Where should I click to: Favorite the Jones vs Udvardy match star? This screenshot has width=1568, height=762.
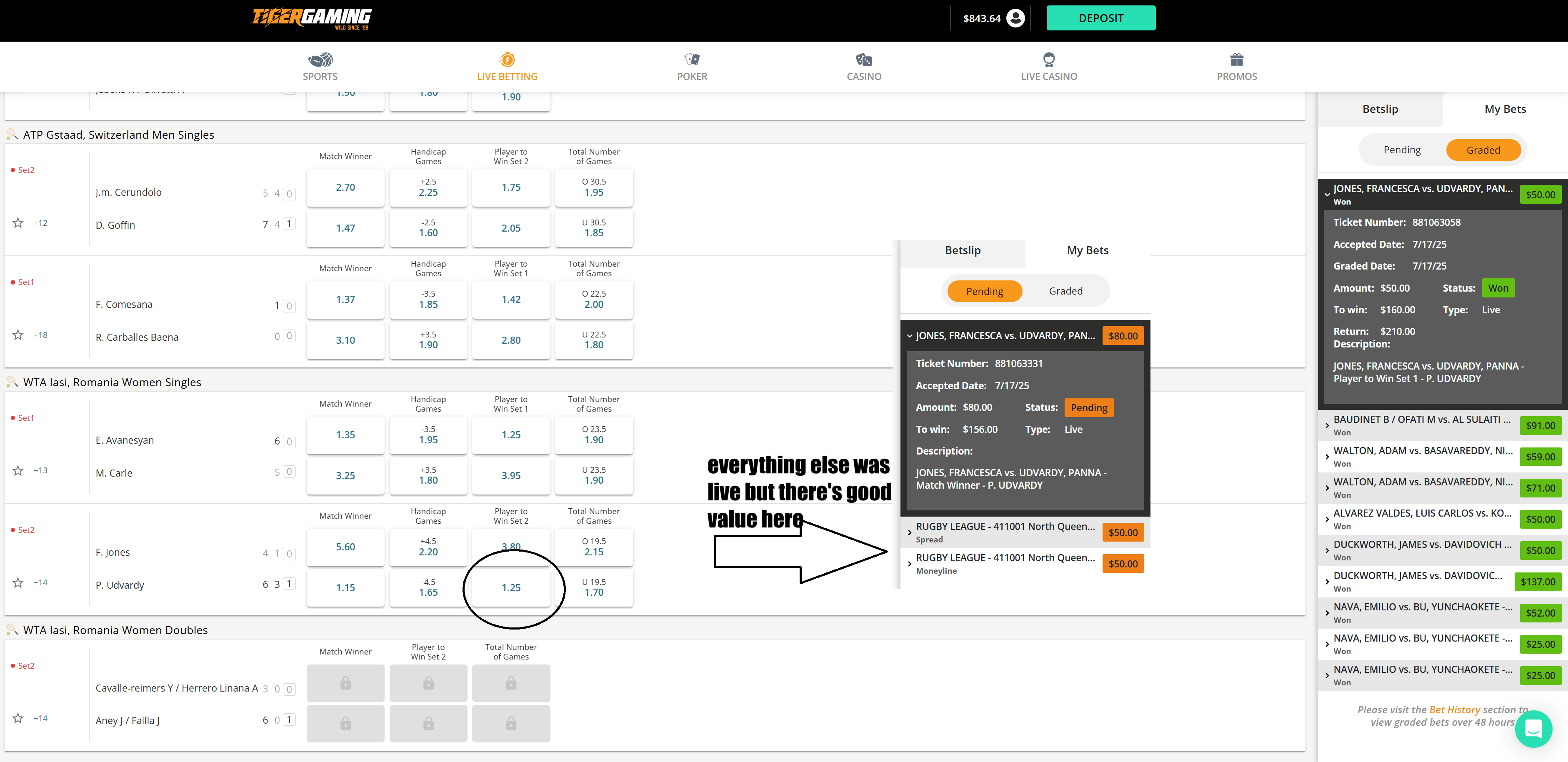coord(18,582)
